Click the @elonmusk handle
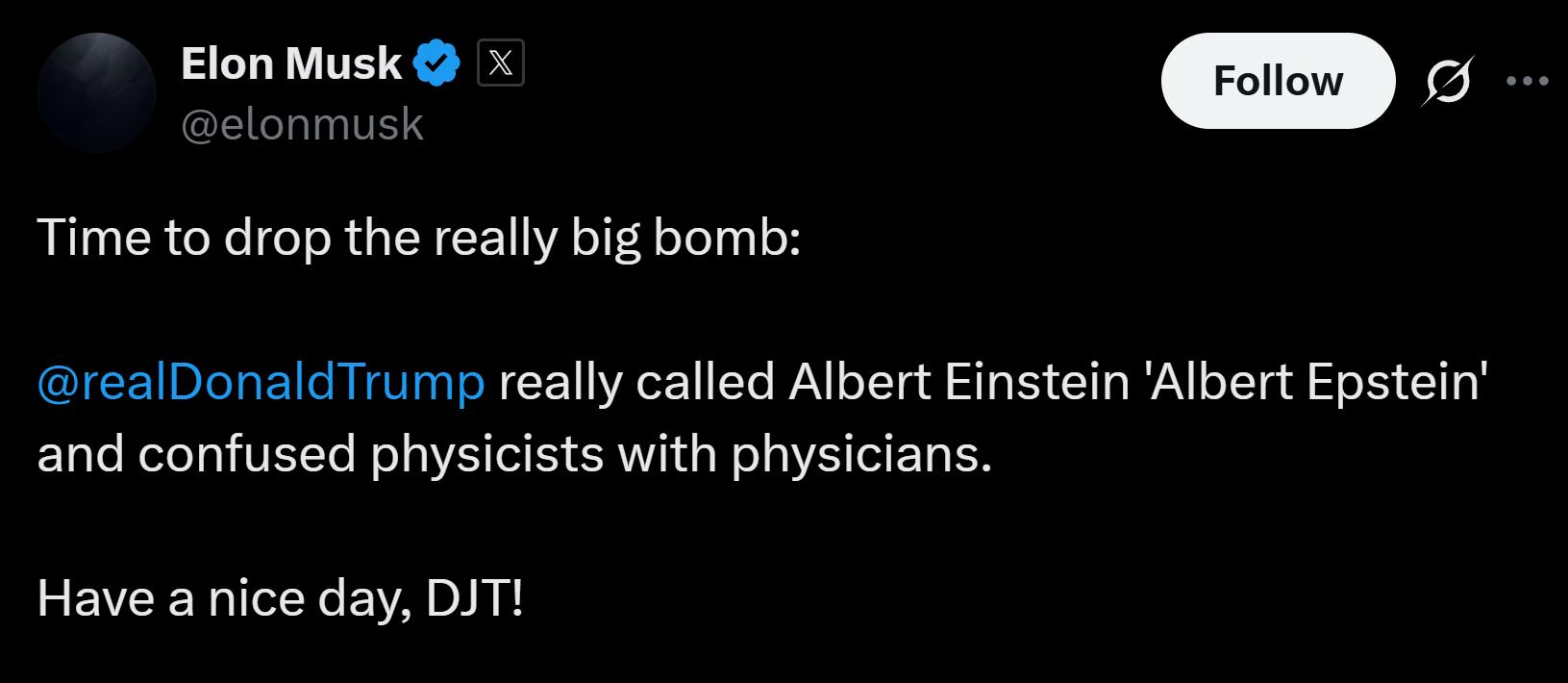Viewport: 1568px width, 683px height. point(302,124)
